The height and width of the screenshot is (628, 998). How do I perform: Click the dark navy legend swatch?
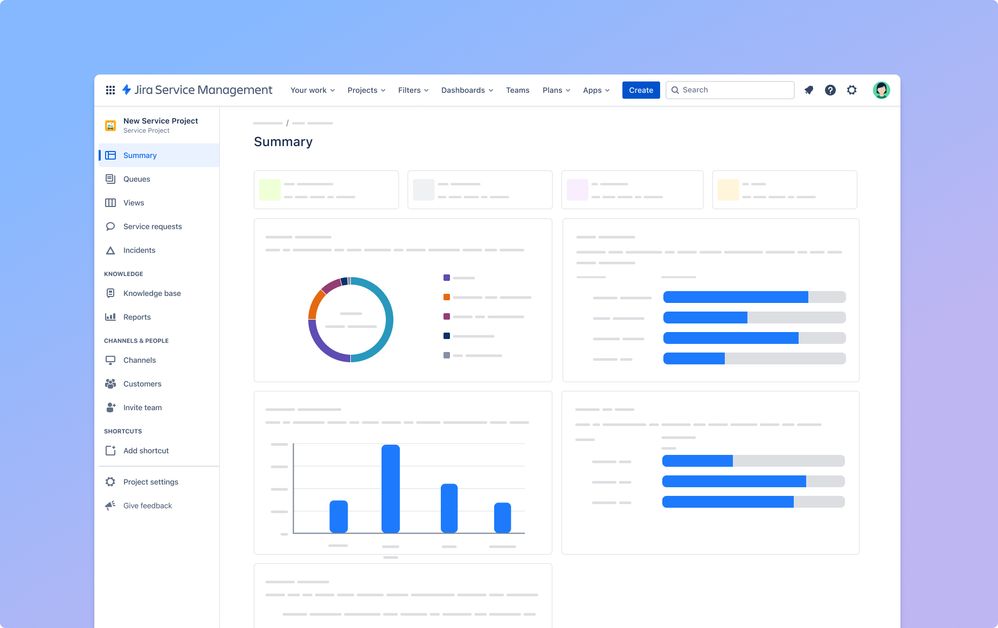click(447, 336)
